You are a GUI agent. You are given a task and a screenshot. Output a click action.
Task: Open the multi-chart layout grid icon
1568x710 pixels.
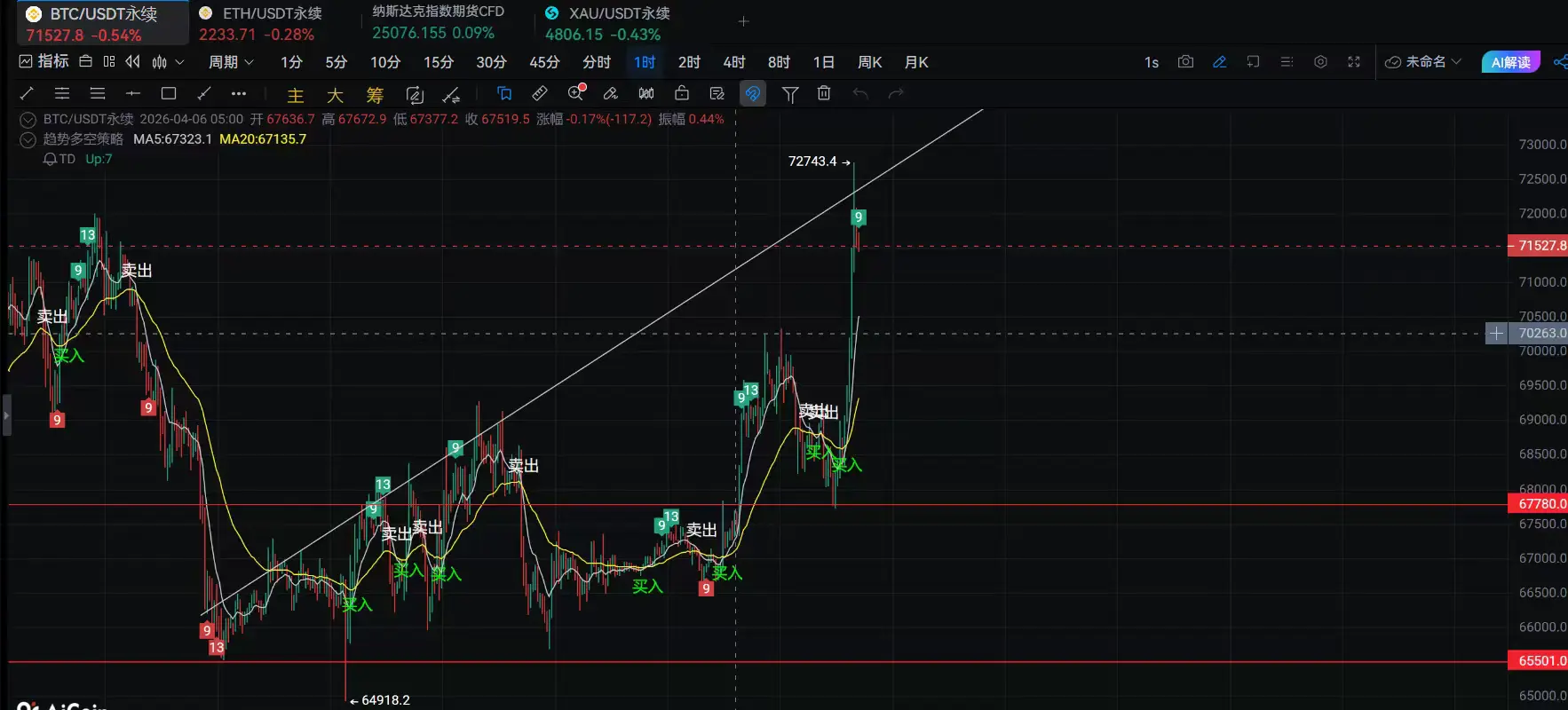pyautogui.click(x=109, y=61)
